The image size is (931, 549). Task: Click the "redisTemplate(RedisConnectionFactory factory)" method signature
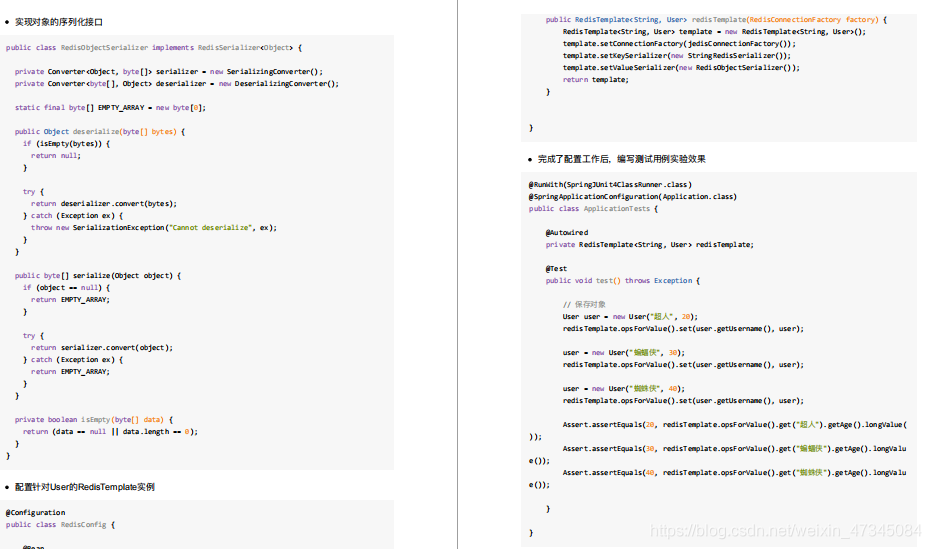(x=717, y=20)
